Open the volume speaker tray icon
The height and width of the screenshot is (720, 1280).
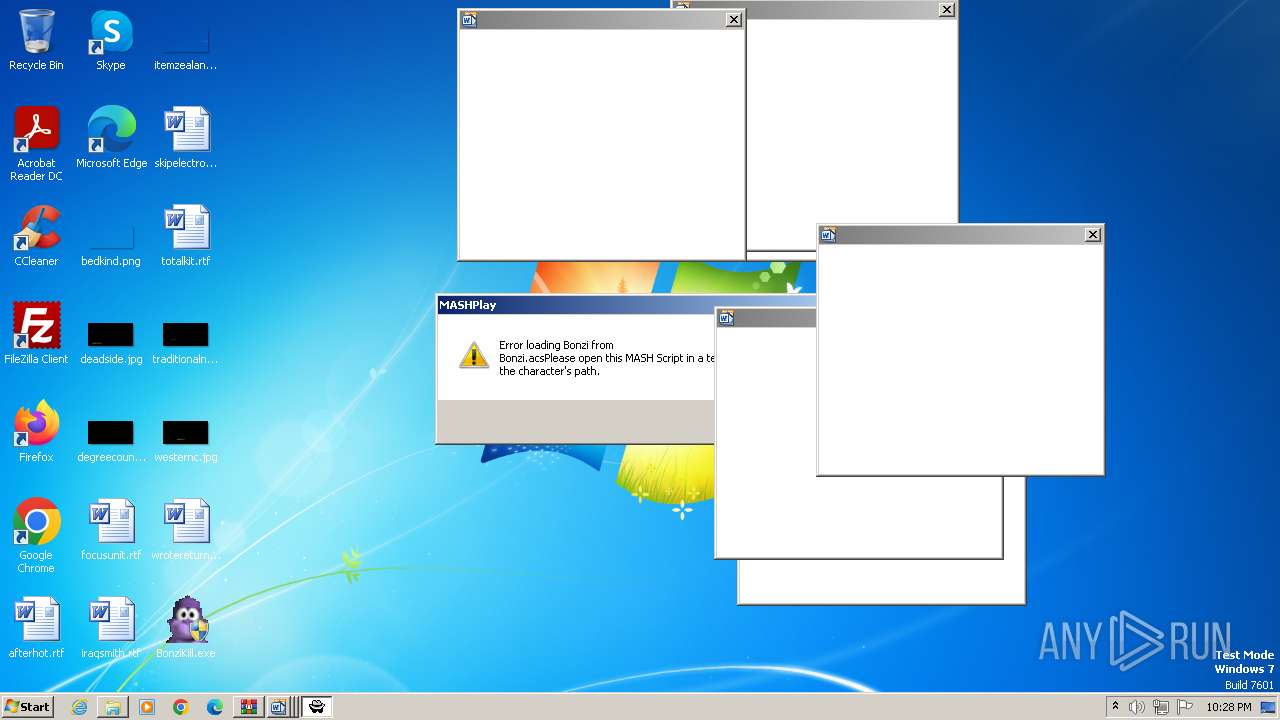(x=1136, y=707)
